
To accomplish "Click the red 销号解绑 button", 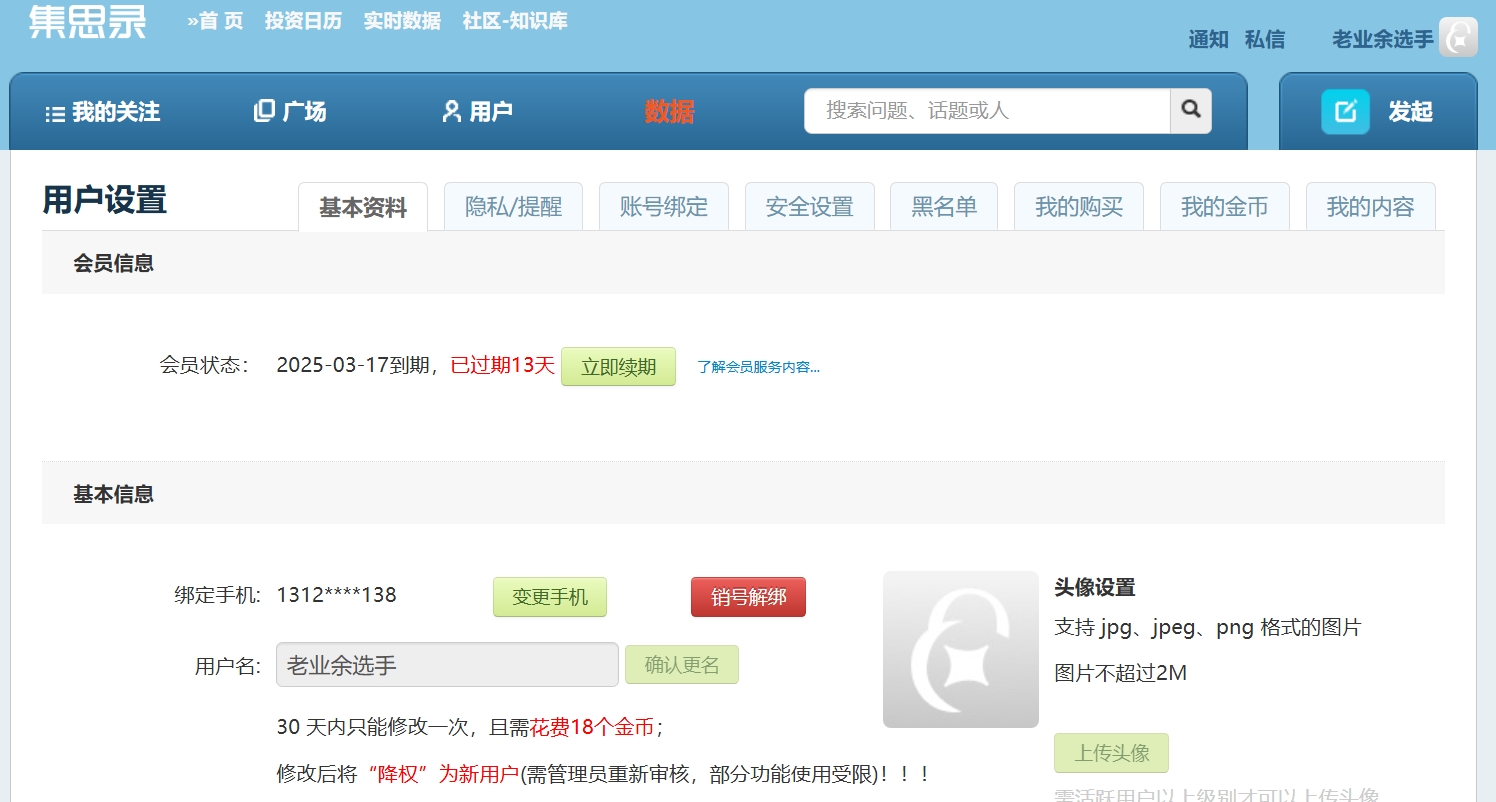I will pyautogui.click(x=748, y=597).
